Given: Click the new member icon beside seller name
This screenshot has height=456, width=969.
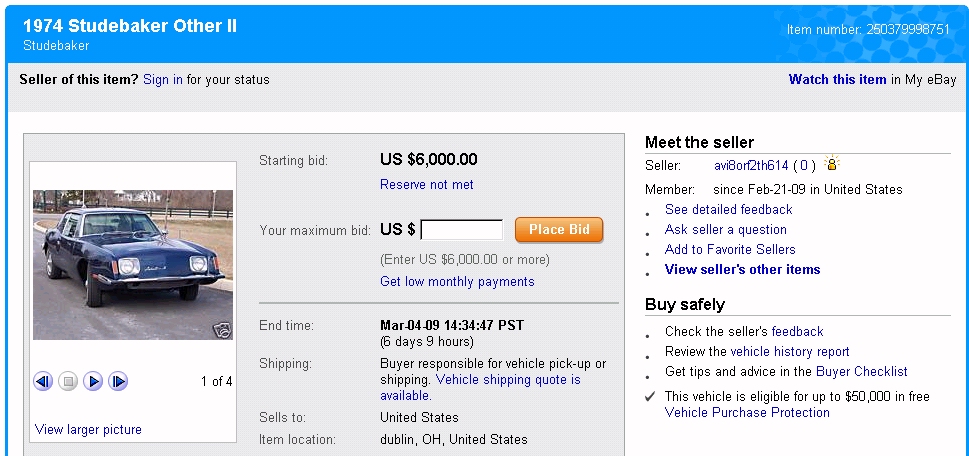Looking at the screenshot, I should point(832,164).
